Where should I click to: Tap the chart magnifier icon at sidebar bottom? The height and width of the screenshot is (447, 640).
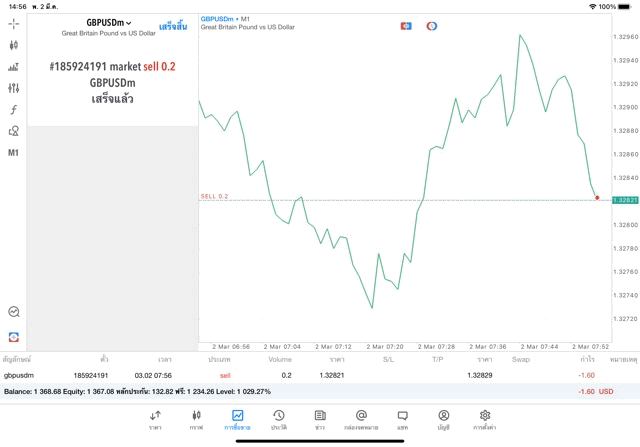13,312
